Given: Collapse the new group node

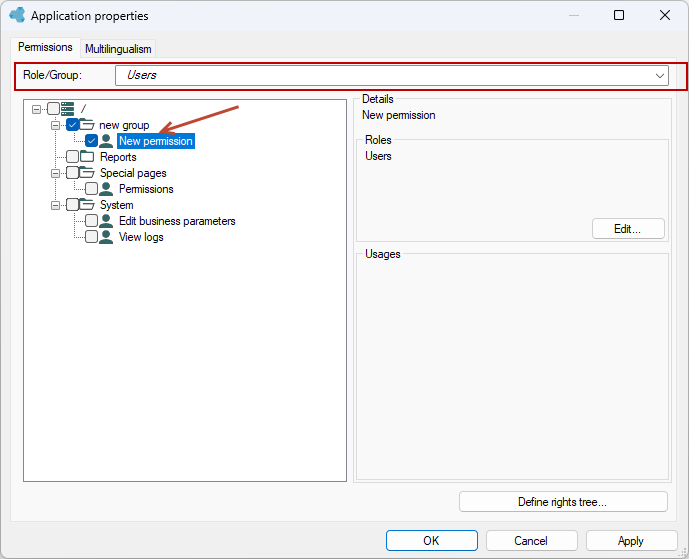Looking at the screenshot, I should [55, 125].
